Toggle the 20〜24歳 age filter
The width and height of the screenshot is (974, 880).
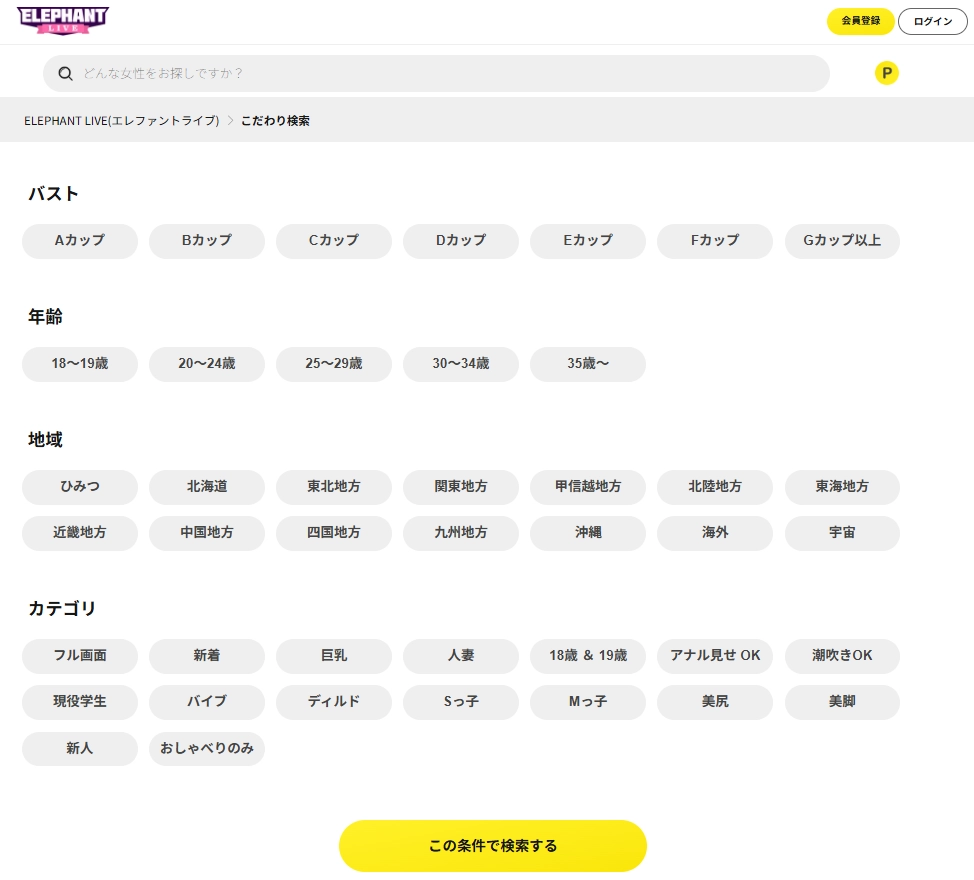[206, 364]
